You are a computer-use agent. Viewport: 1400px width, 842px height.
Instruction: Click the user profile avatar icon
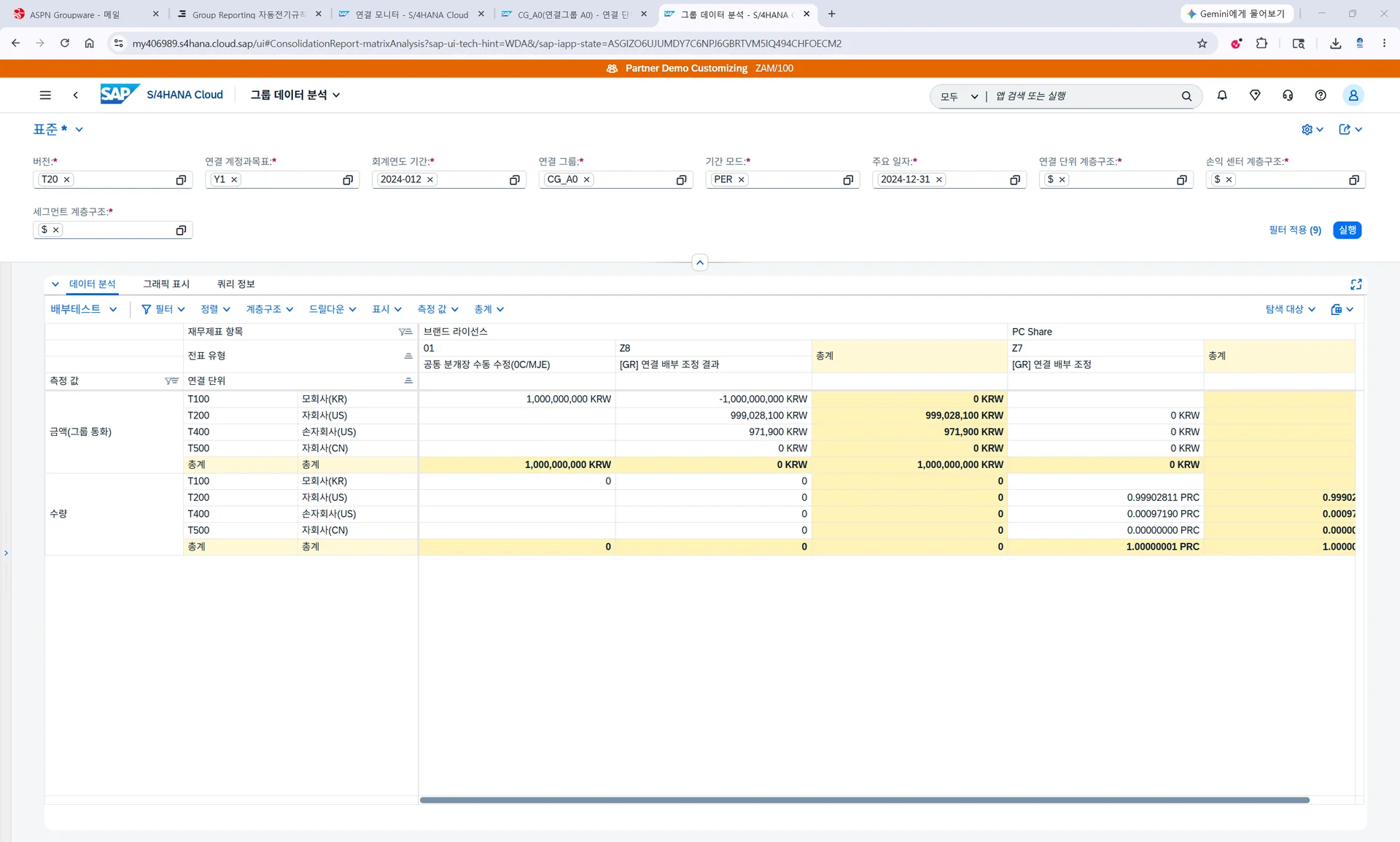[1353, 95]
